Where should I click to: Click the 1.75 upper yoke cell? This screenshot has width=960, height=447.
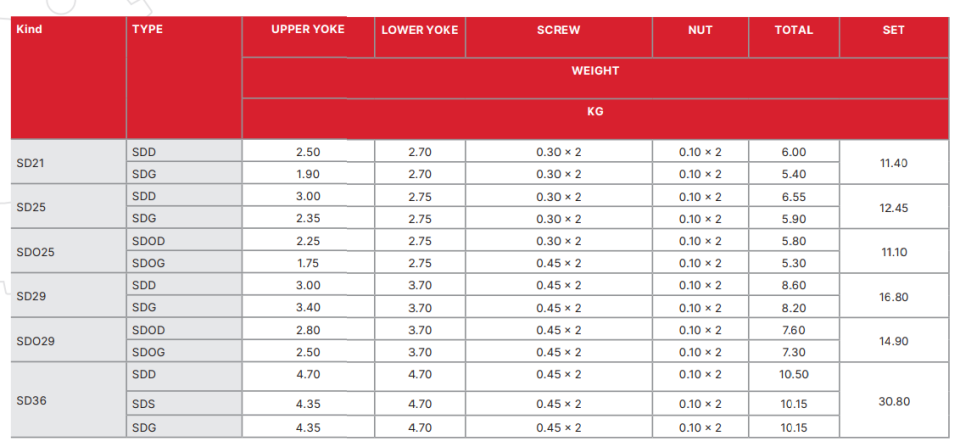pos(308,264)
